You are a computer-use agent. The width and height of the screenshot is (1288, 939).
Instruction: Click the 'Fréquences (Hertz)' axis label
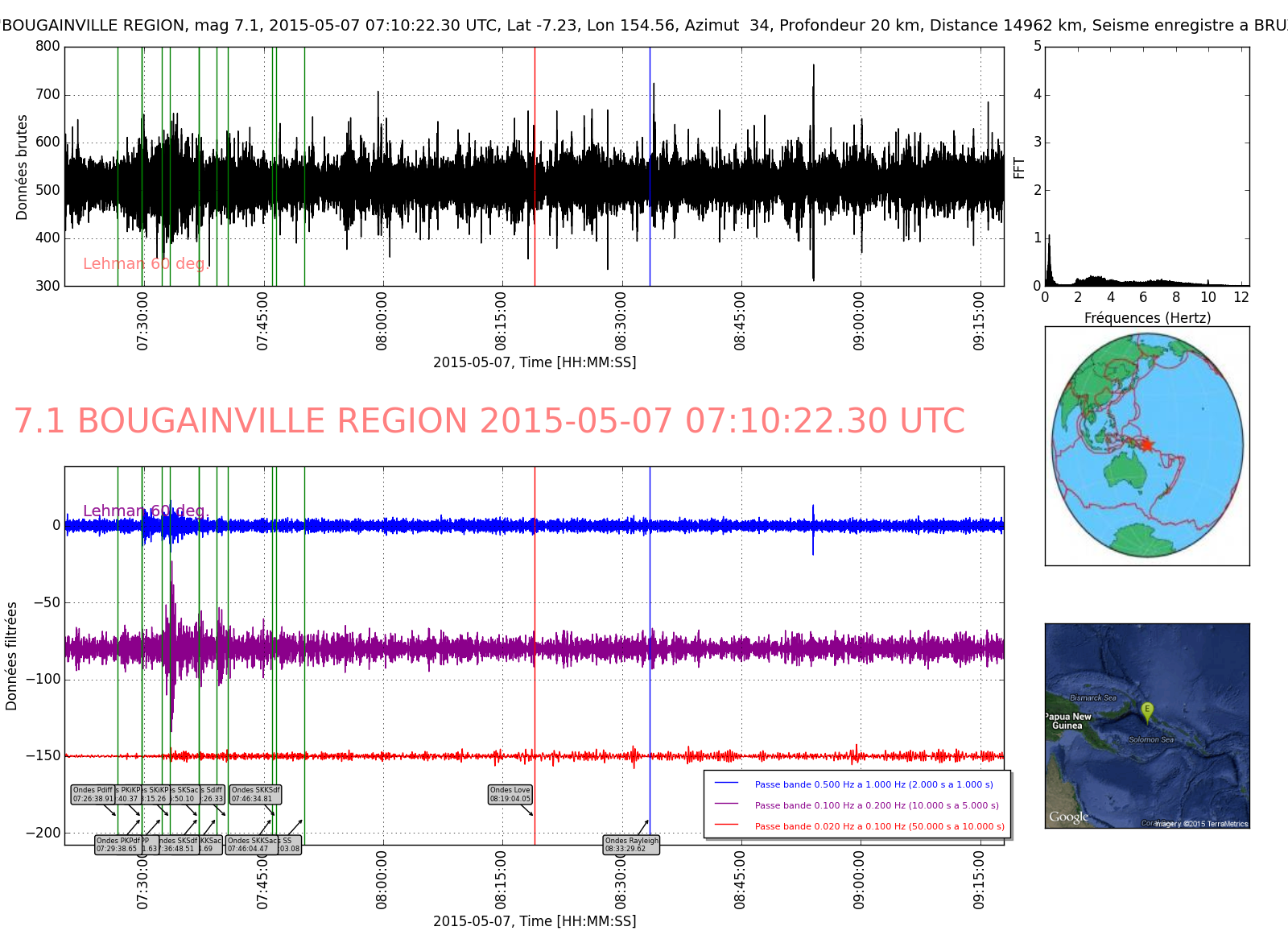click(x=1147, y=318)
